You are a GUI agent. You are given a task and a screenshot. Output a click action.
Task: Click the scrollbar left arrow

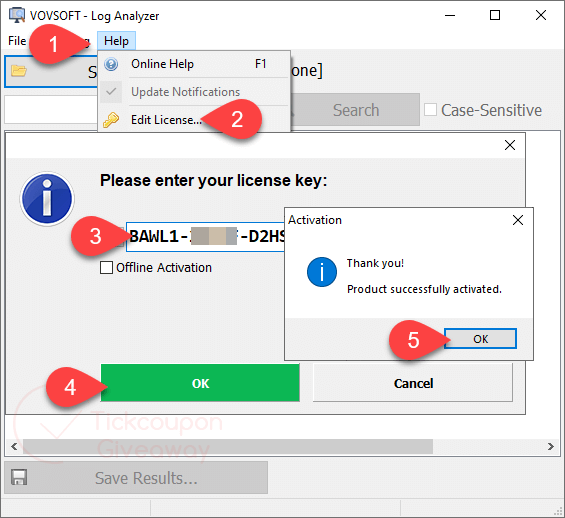pos(14,447)
